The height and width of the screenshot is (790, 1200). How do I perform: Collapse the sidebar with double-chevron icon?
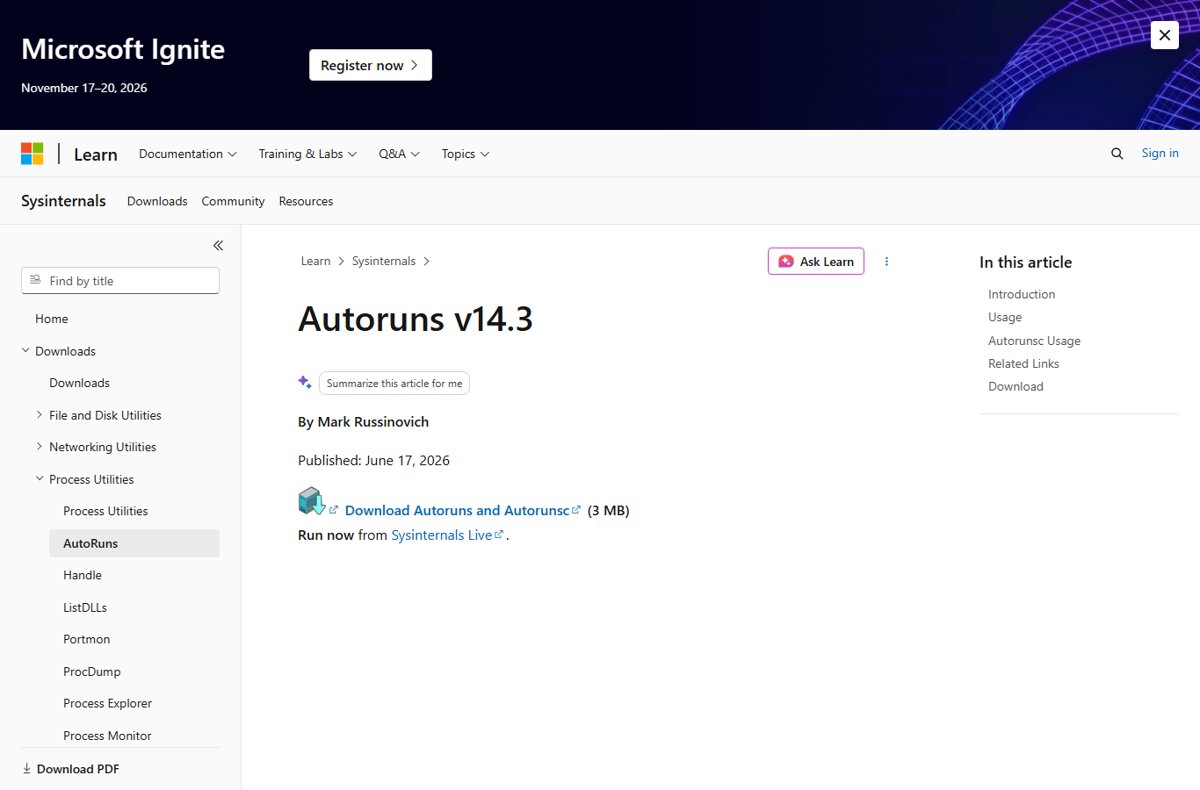218,245
